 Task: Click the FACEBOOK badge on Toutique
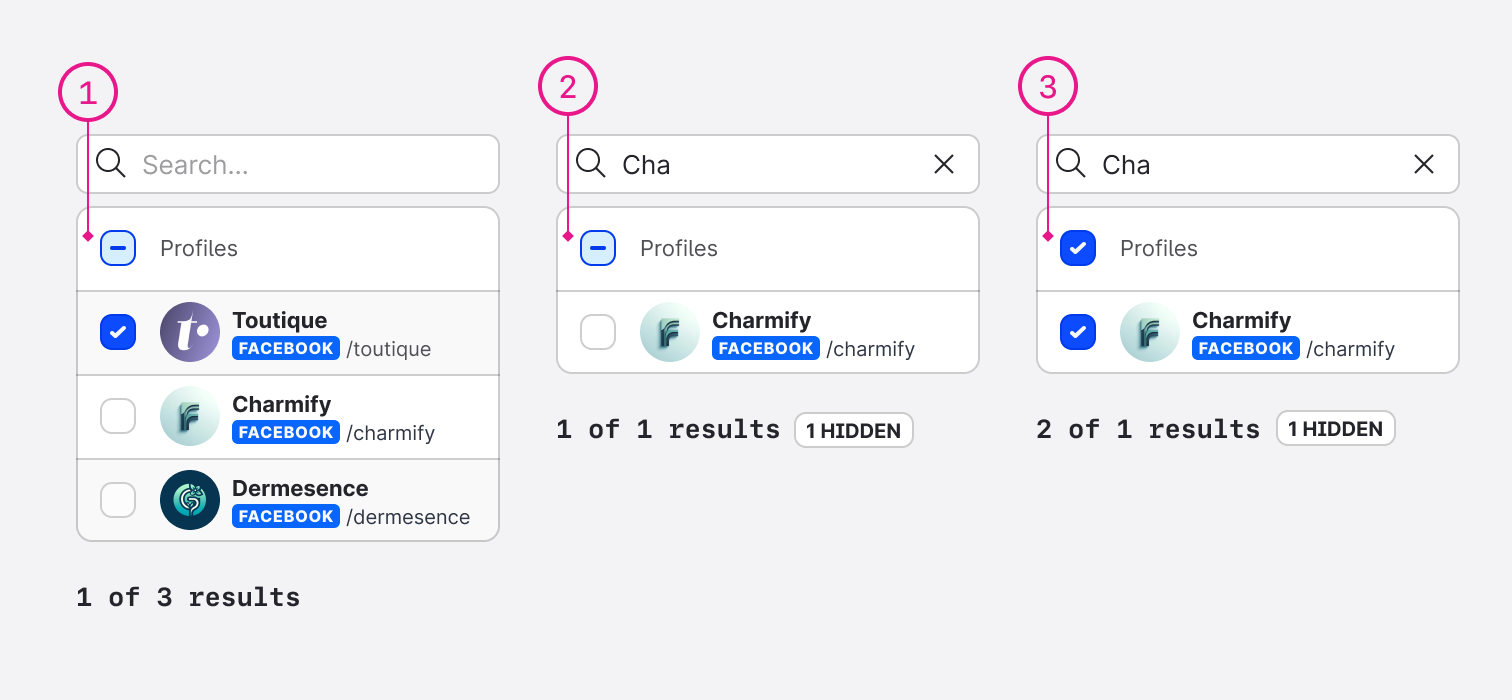[286, 348]
